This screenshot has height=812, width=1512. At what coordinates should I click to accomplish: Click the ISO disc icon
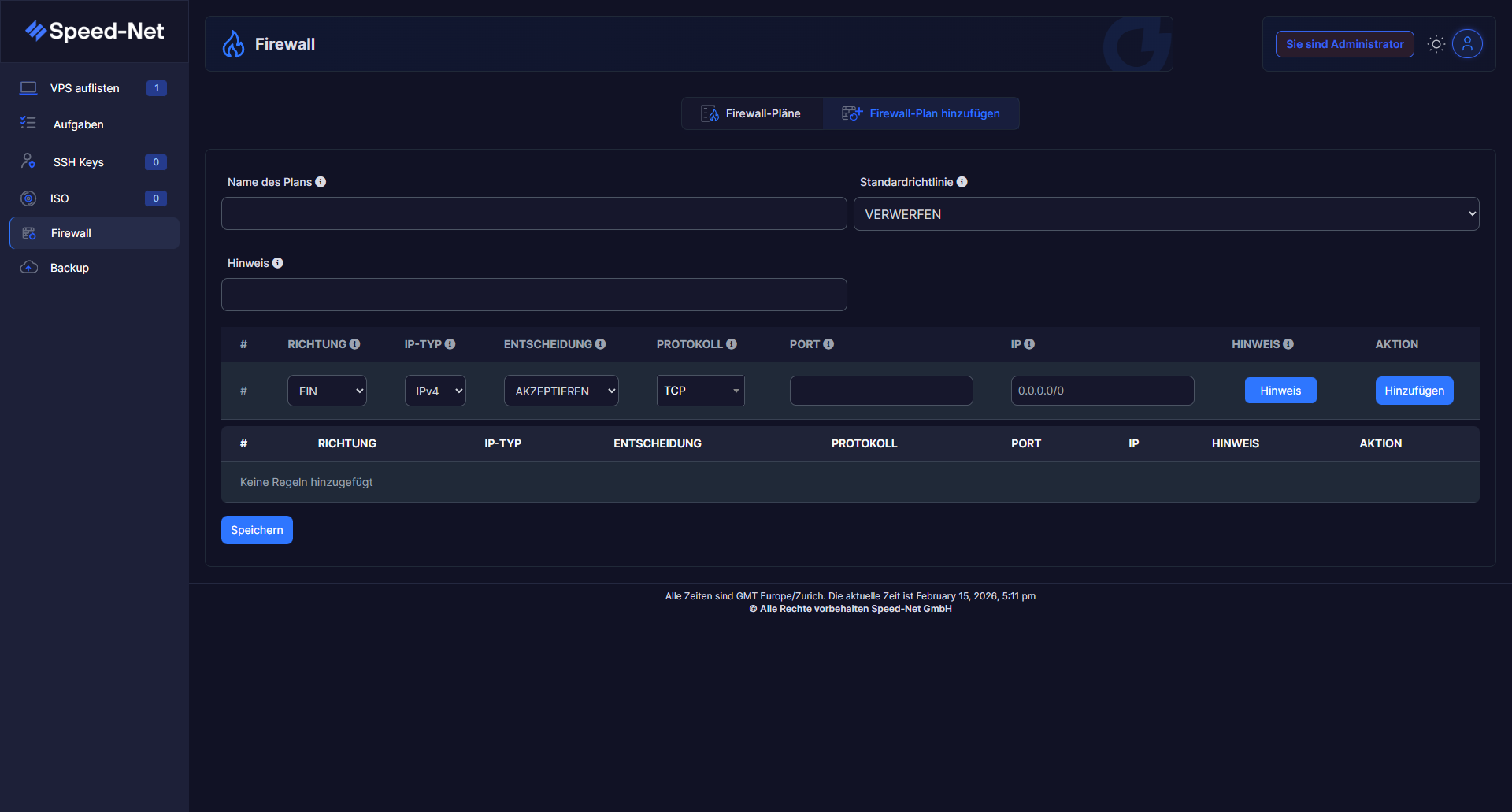28,198
